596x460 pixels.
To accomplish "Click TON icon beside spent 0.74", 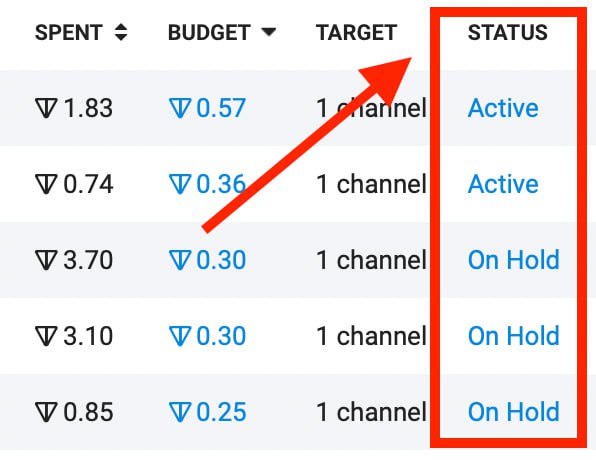I will (46, 184).
